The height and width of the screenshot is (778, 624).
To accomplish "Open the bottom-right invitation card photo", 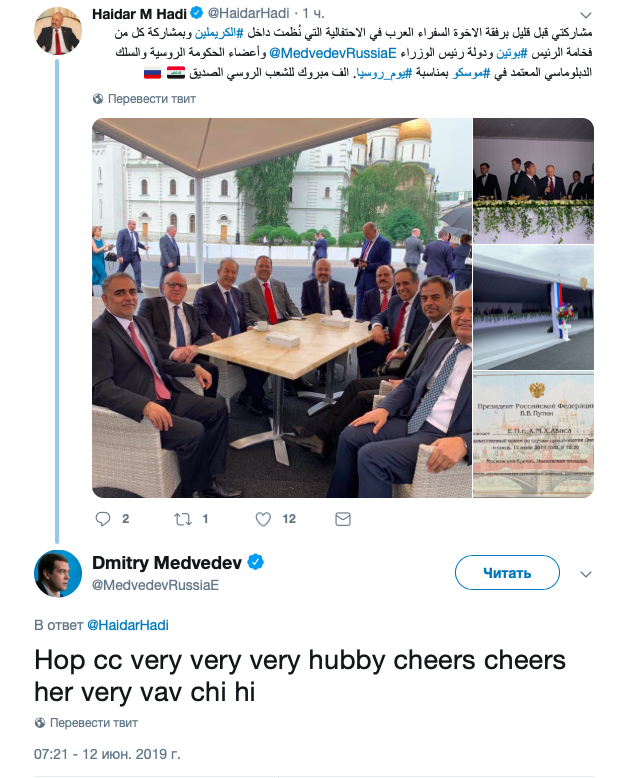I will 533,435.
